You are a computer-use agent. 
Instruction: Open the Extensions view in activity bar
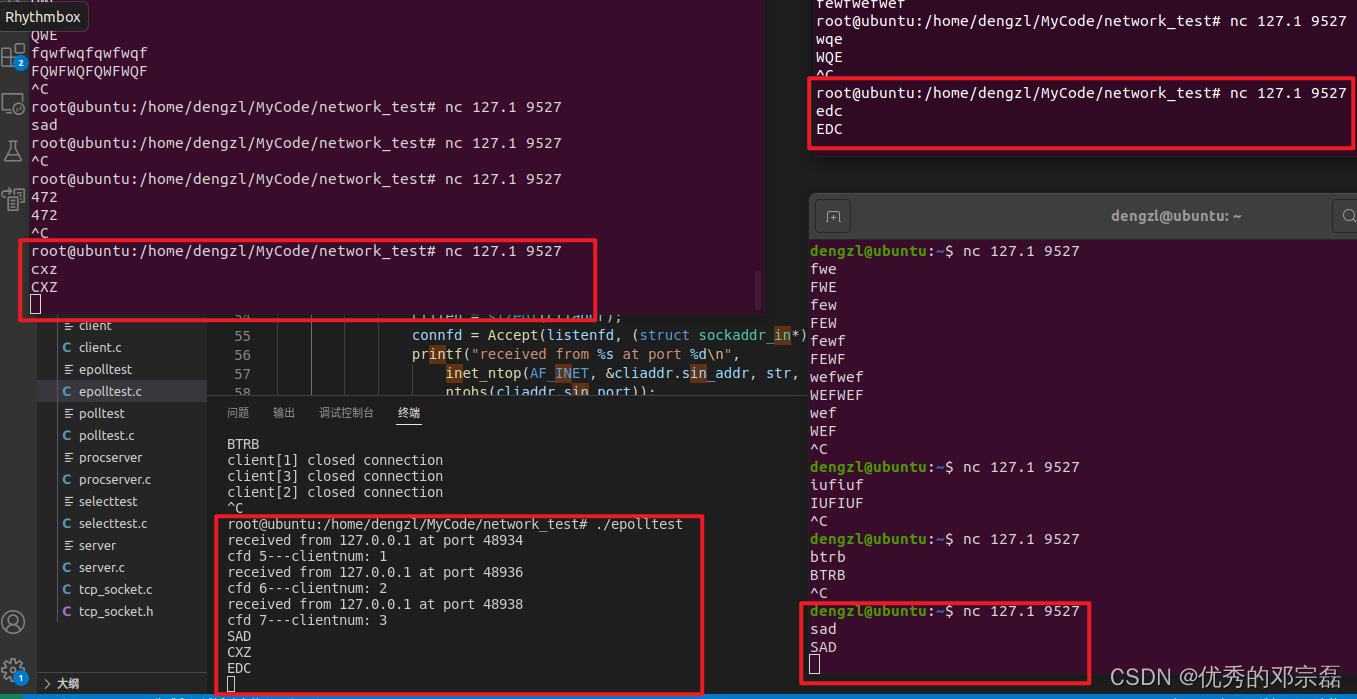coord(13,55)
